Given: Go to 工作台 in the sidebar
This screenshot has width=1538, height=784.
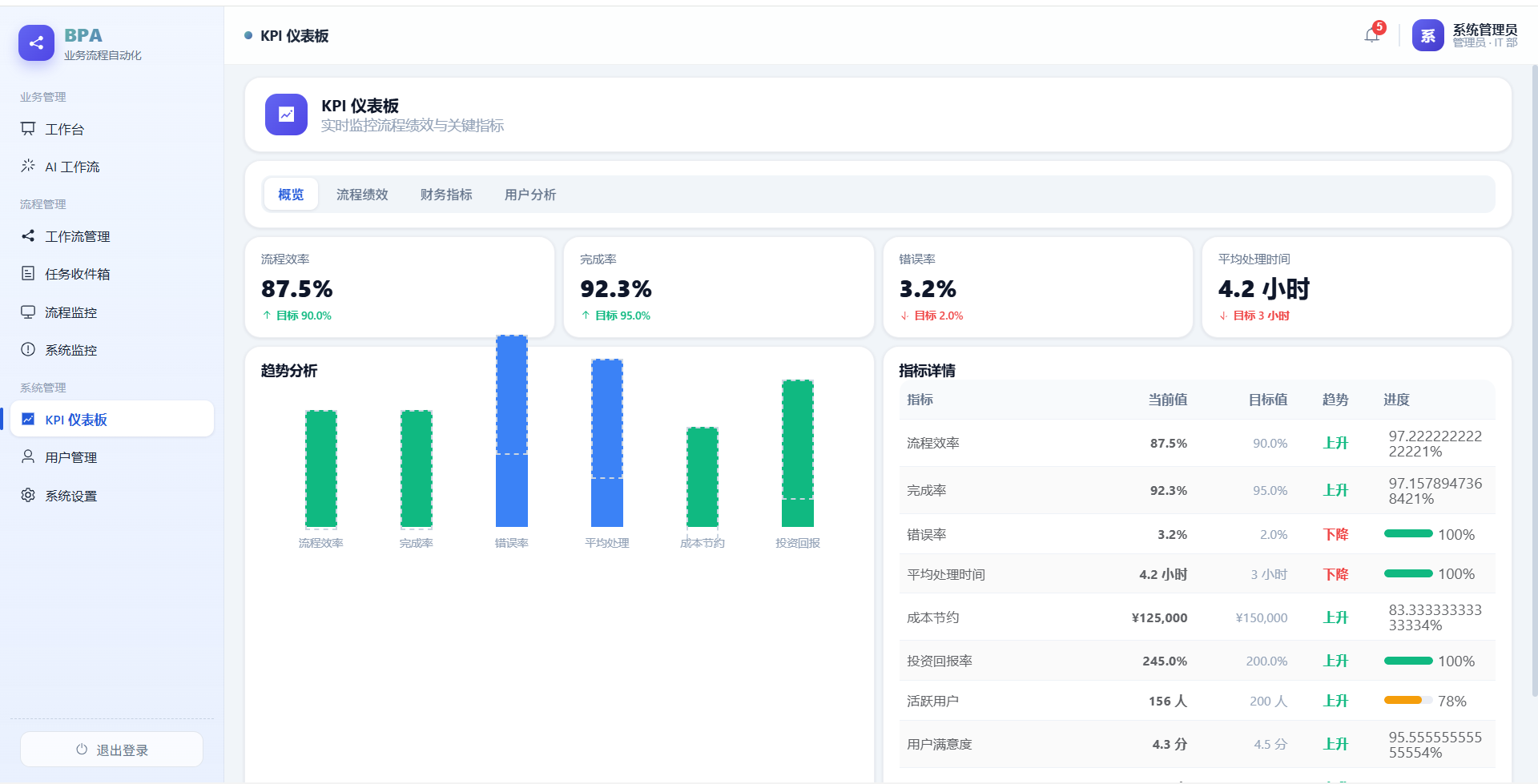Looking at the screenshot, I should pyautogui.click(x=112, y=129).
